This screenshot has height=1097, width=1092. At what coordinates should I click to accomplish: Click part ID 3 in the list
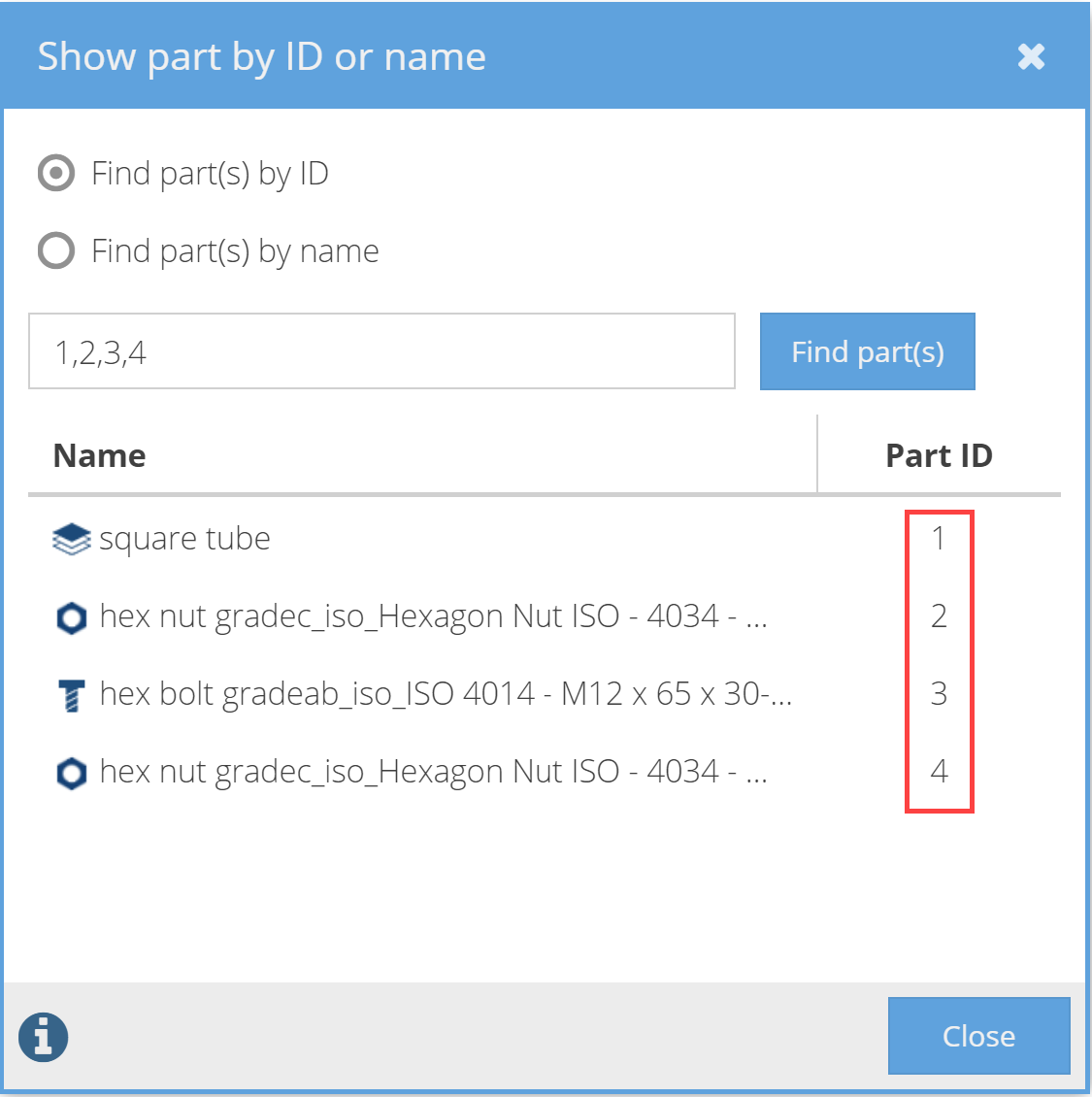[x=939, y=694]
